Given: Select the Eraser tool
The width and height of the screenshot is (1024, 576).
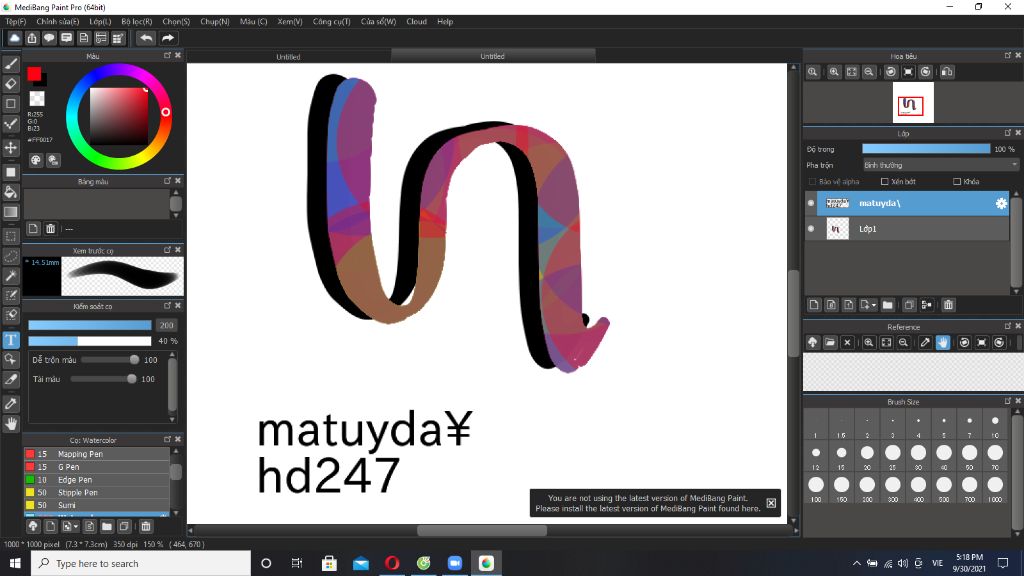Looking at the screenshot, I should (x=11, y=84).
